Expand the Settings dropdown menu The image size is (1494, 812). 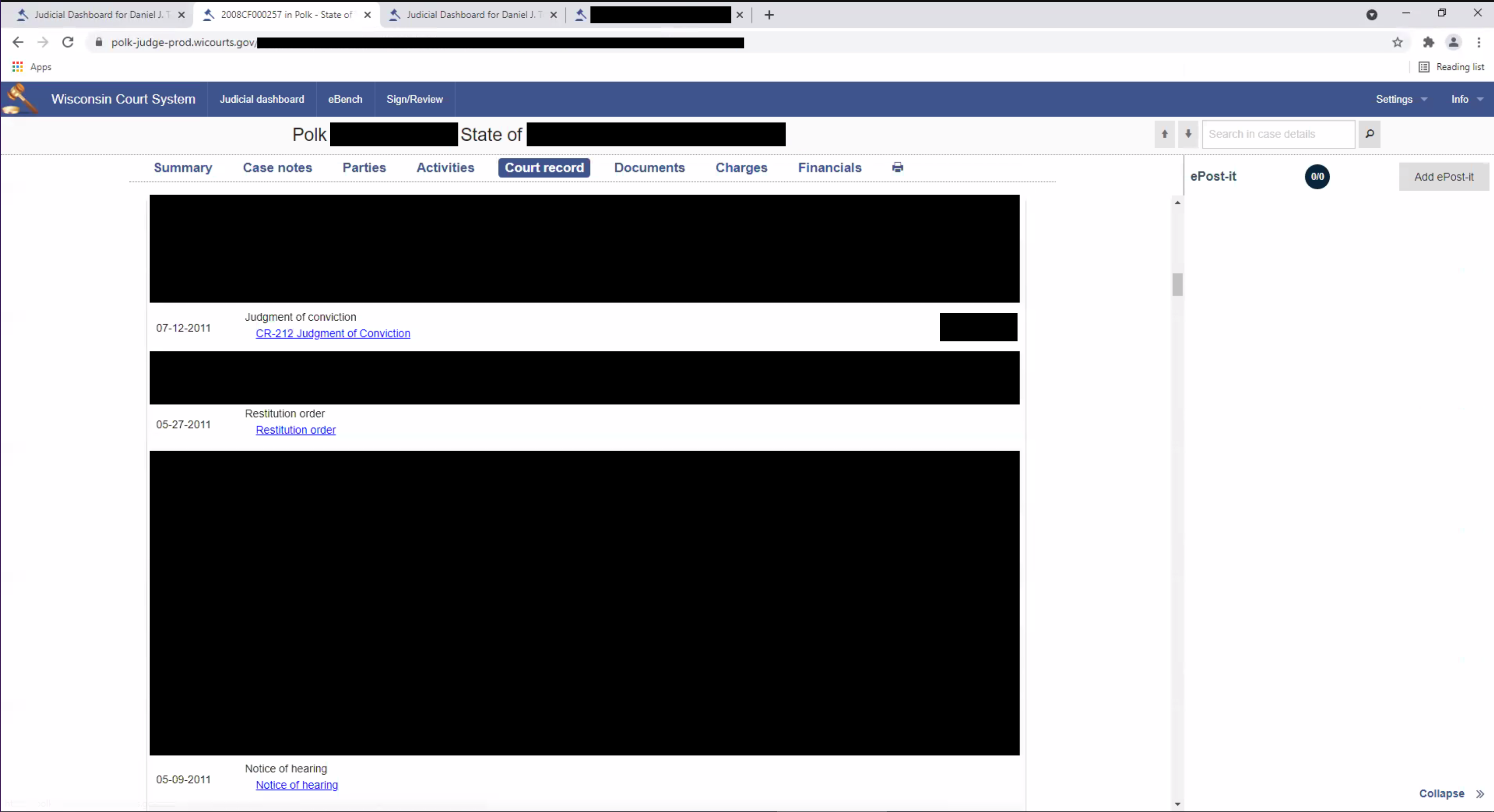(x=1400, y=99)
